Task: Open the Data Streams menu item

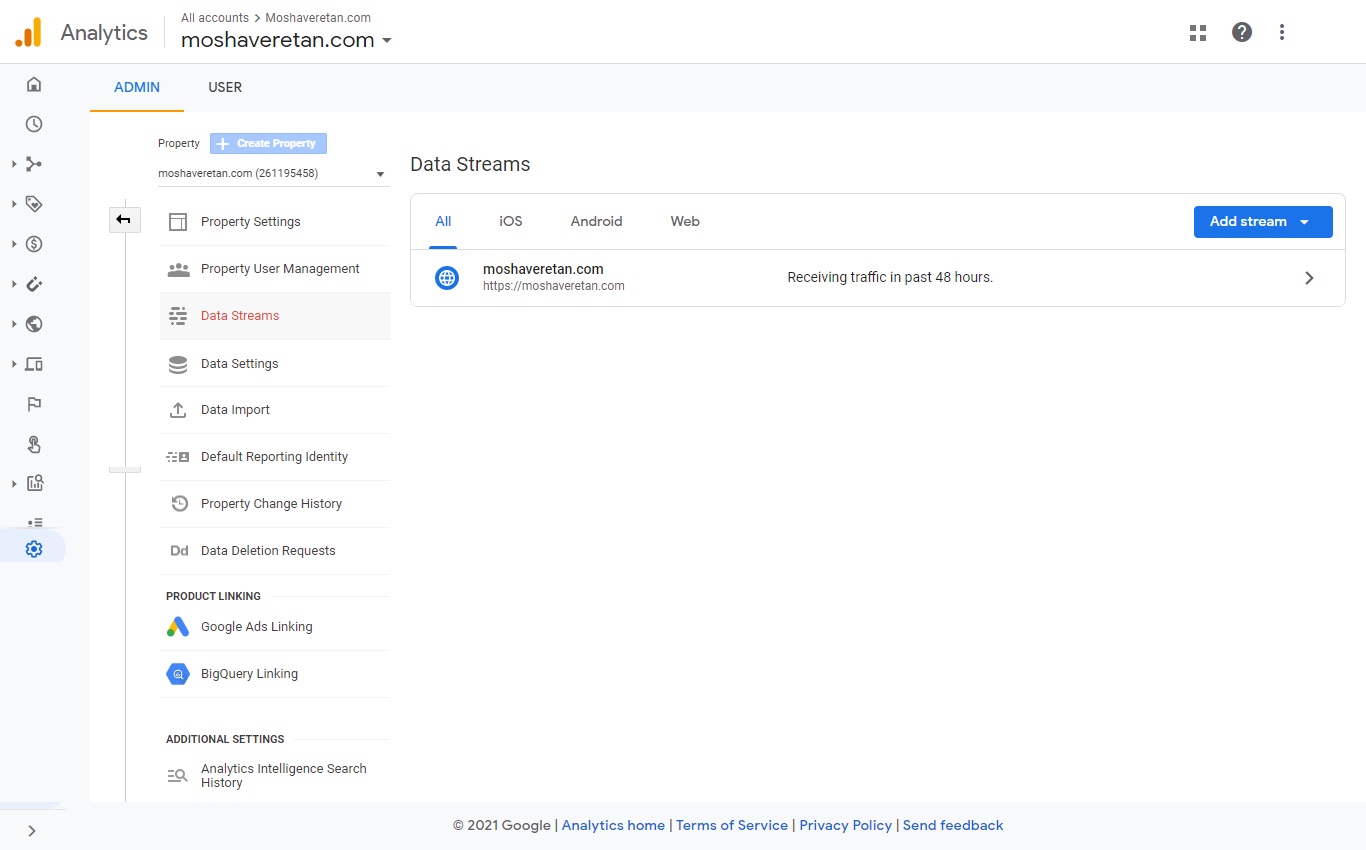Action: pos(275,316)
